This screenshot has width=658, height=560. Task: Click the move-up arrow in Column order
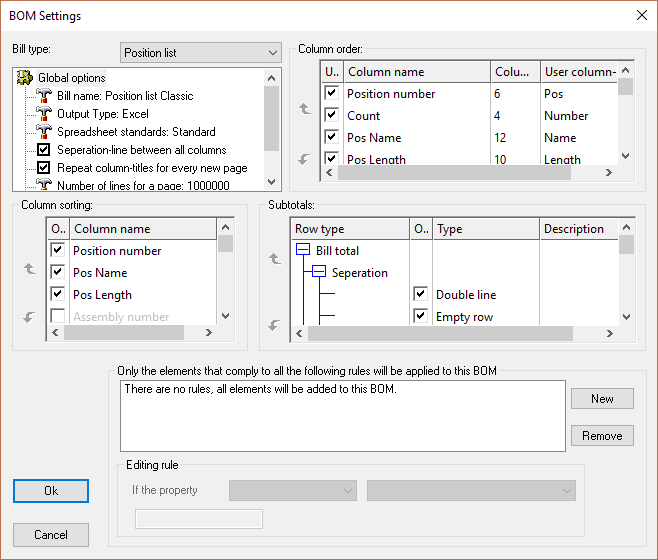point(305,109)
